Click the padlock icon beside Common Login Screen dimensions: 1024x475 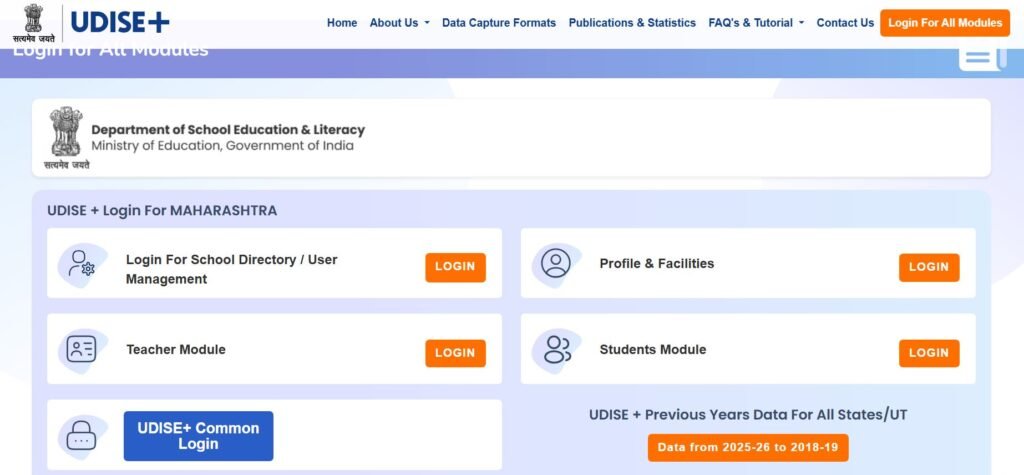[x=82, y=436]
